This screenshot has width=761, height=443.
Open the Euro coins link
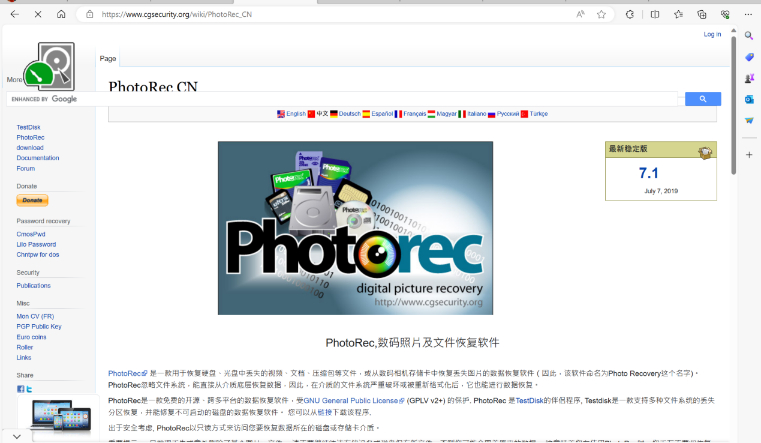(32, 337)
